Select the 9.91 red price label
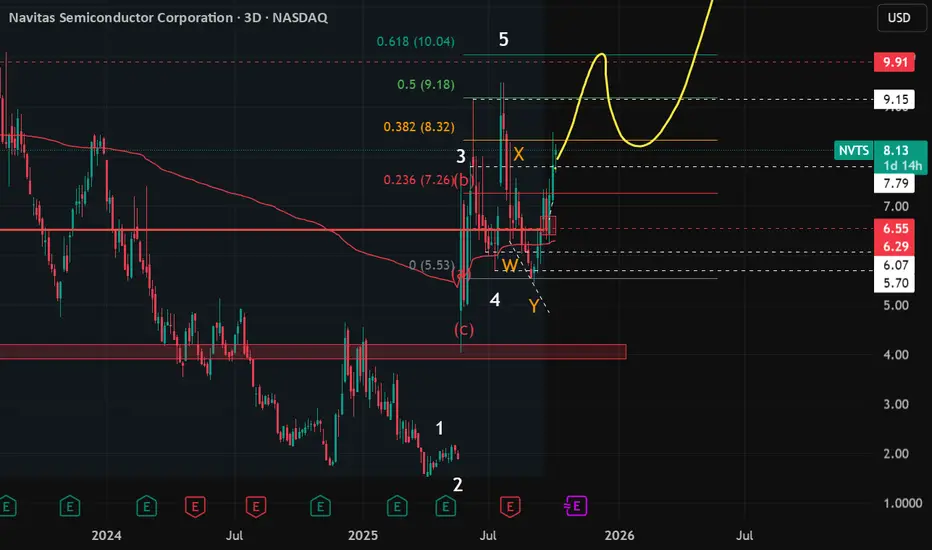 coord(894,62)
